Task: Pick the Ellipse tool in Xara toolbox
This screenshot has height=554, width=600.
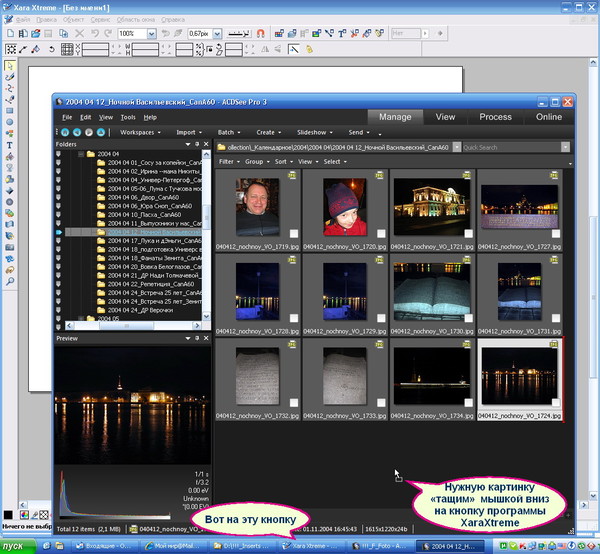Action: [10, 122]
